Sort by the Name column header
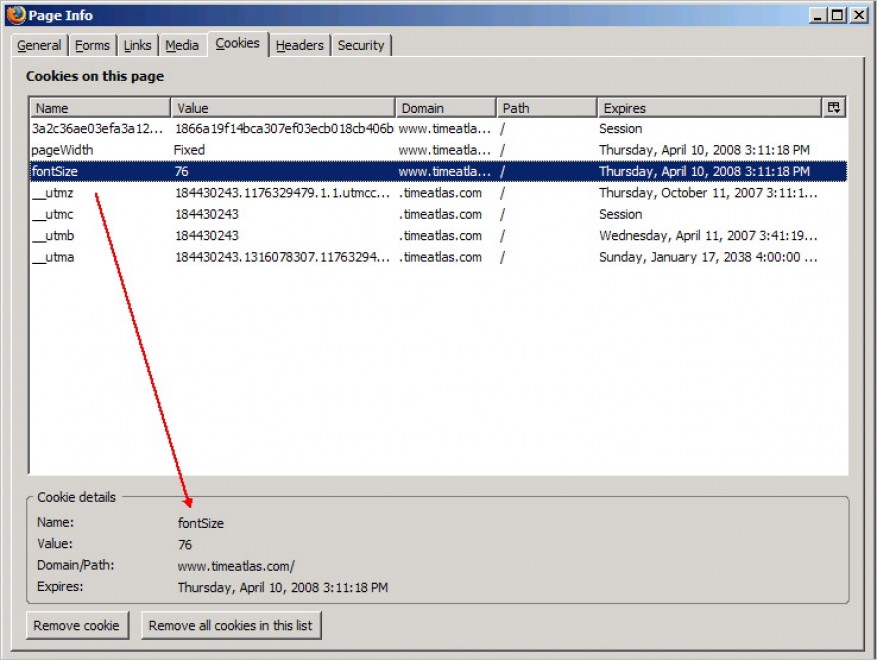This screenshot has height=660, width=877. point(100,108)
